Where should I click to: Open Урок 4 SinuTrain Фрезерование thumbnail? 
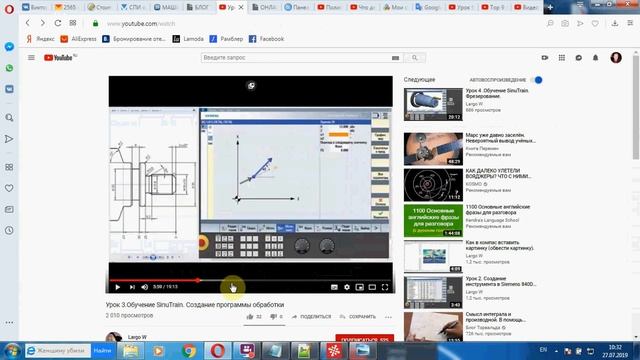click(x=433, y=104)
